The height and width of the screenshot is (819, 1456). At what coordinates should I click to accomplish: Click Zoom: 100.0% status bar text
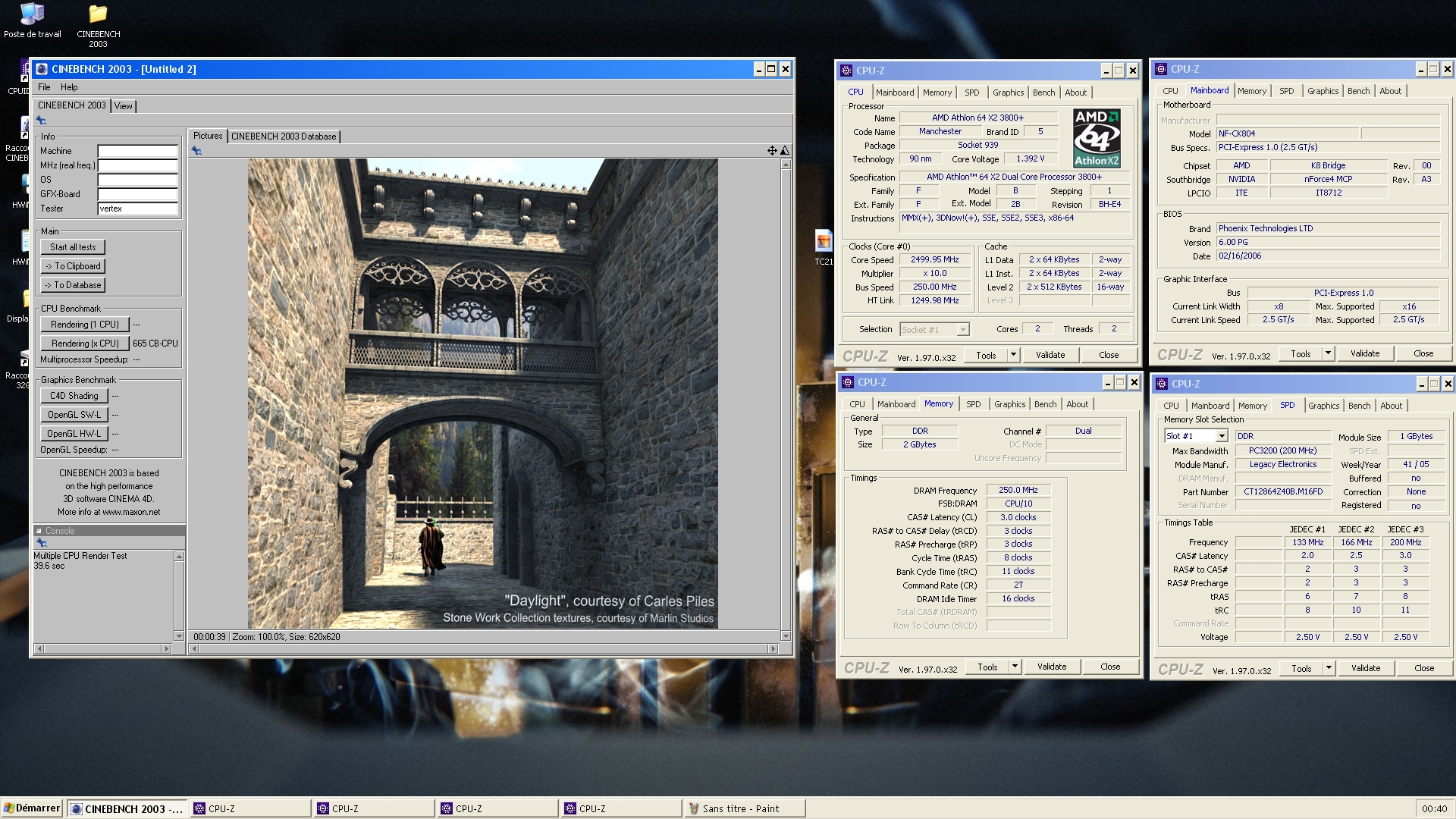258,637
